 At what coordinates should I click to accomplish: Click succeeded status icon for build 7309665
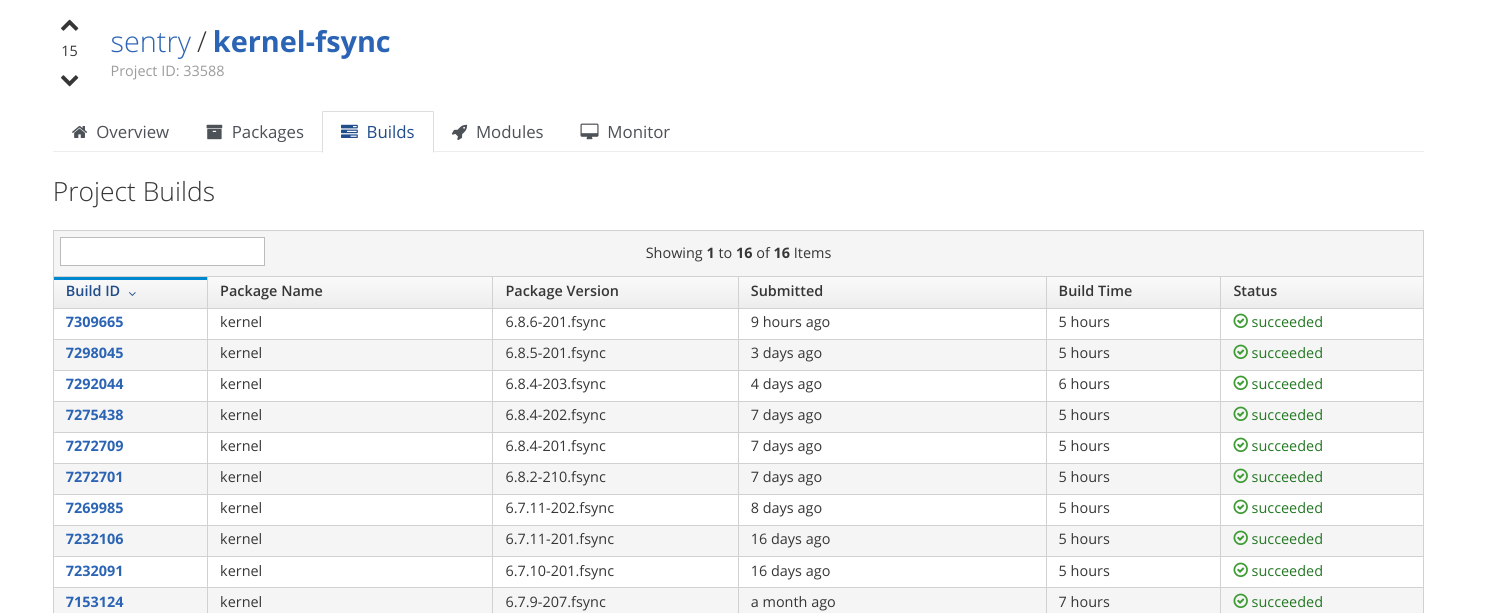tap(1240, 322)
